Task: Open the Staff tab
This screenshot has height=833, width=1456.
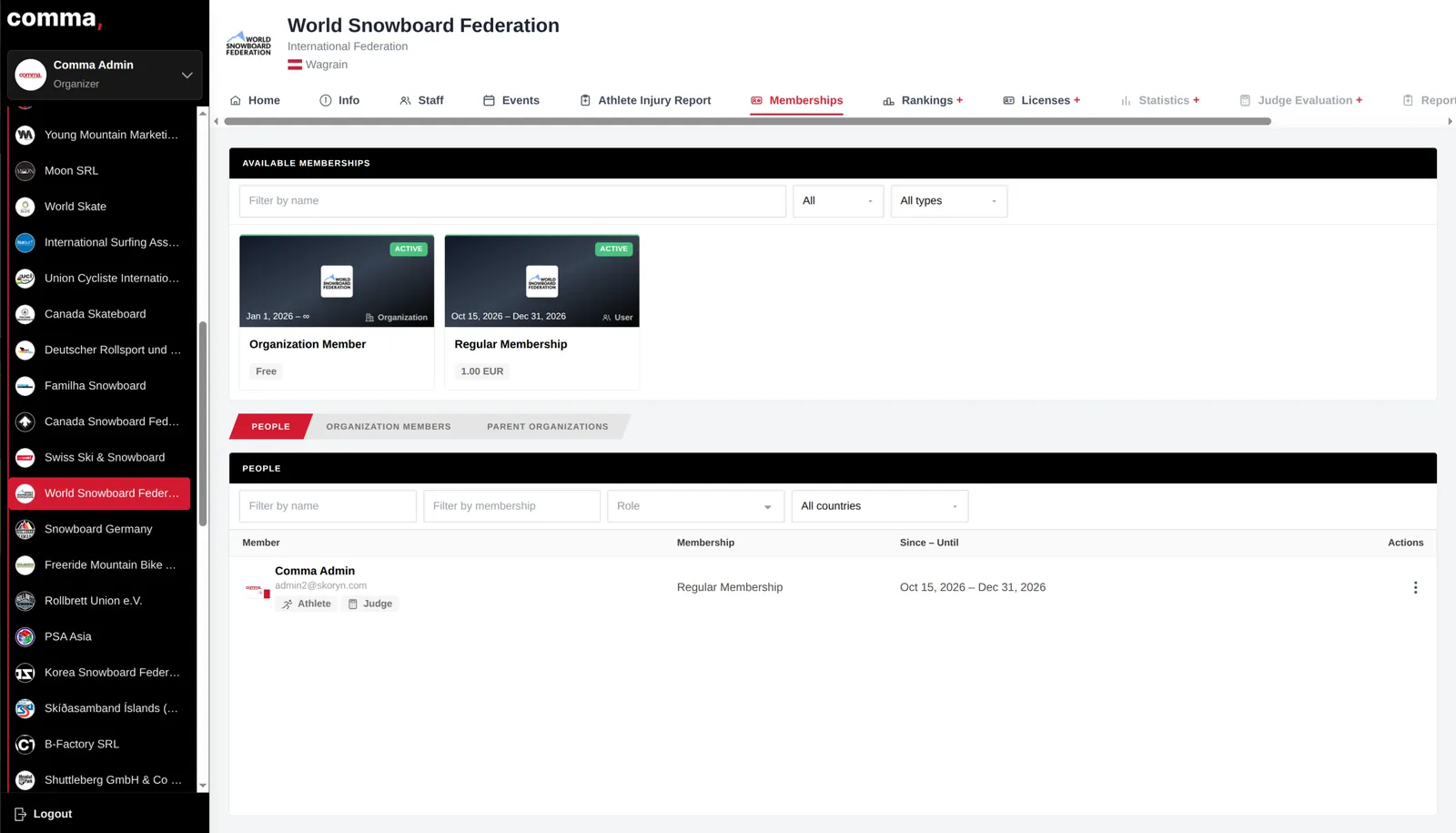Action: tap(421, 100)
